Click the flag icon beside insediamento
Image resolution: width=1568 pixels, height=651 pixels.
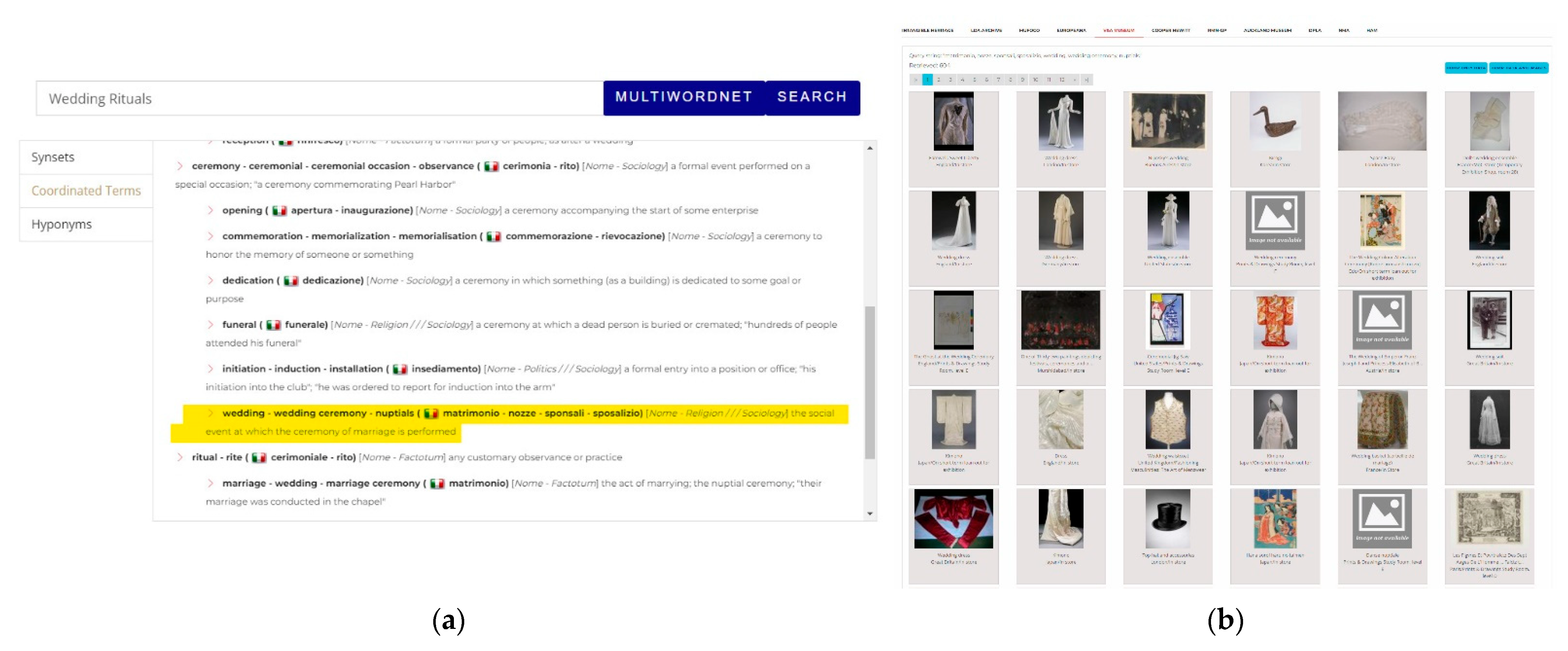pyautogui.click(x=400, y=368)
